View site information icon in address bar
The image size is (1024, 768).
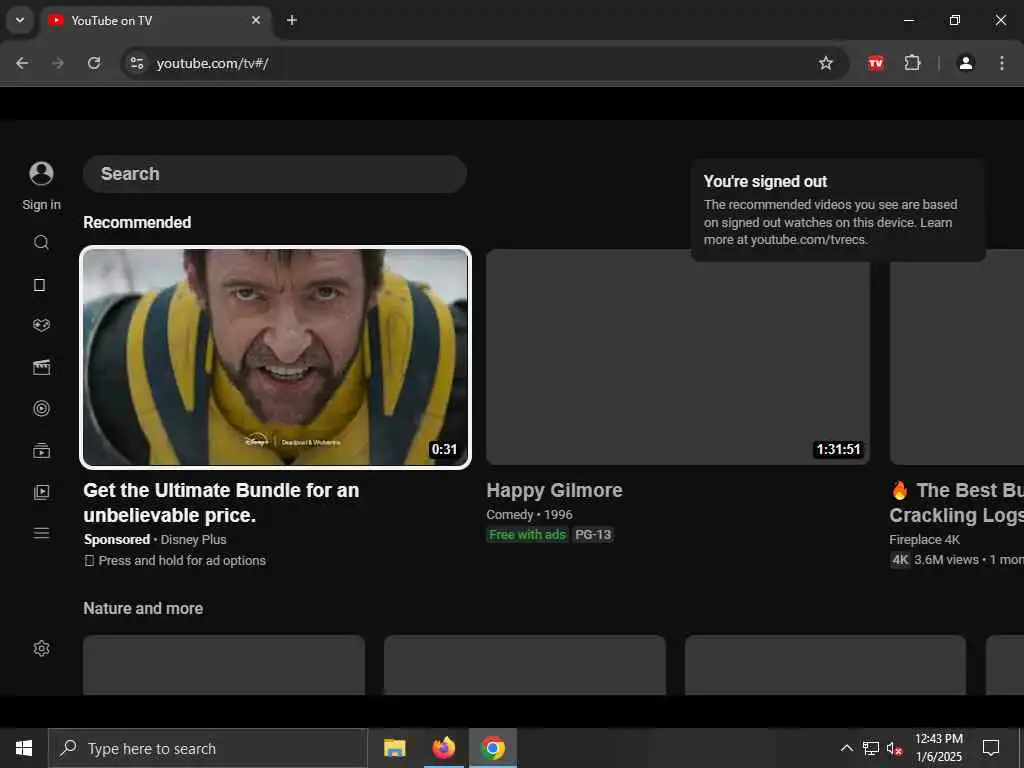[136, 63]
